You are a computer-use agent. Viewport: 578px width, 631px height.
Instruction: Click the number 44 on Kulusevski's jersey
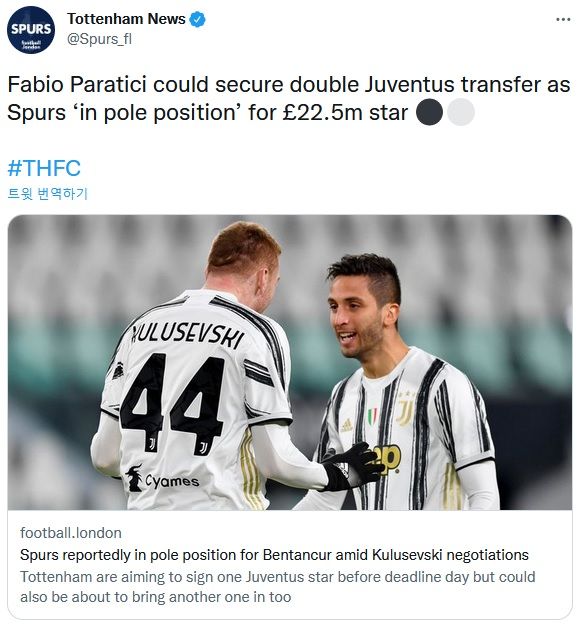(173, 402)
